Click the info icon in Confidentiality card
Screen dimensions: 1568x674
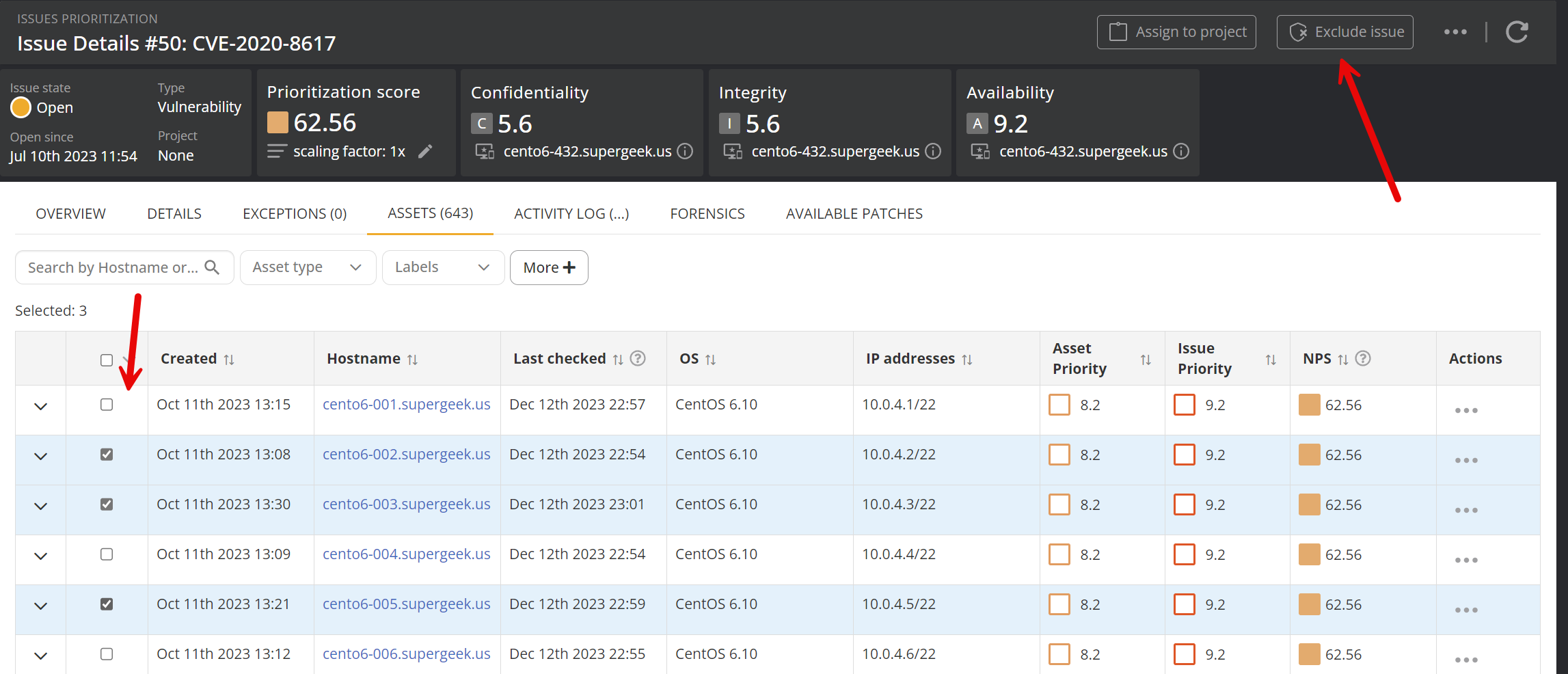coord(685,151)
